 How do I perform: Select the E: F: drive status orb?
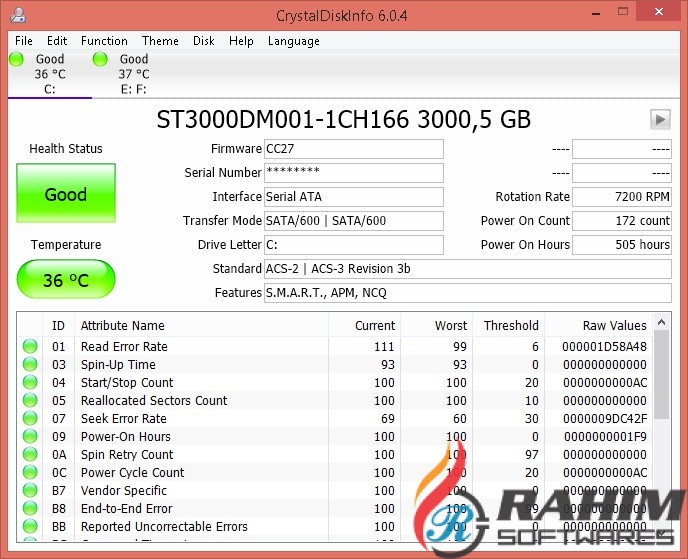[x=100, y=60]
